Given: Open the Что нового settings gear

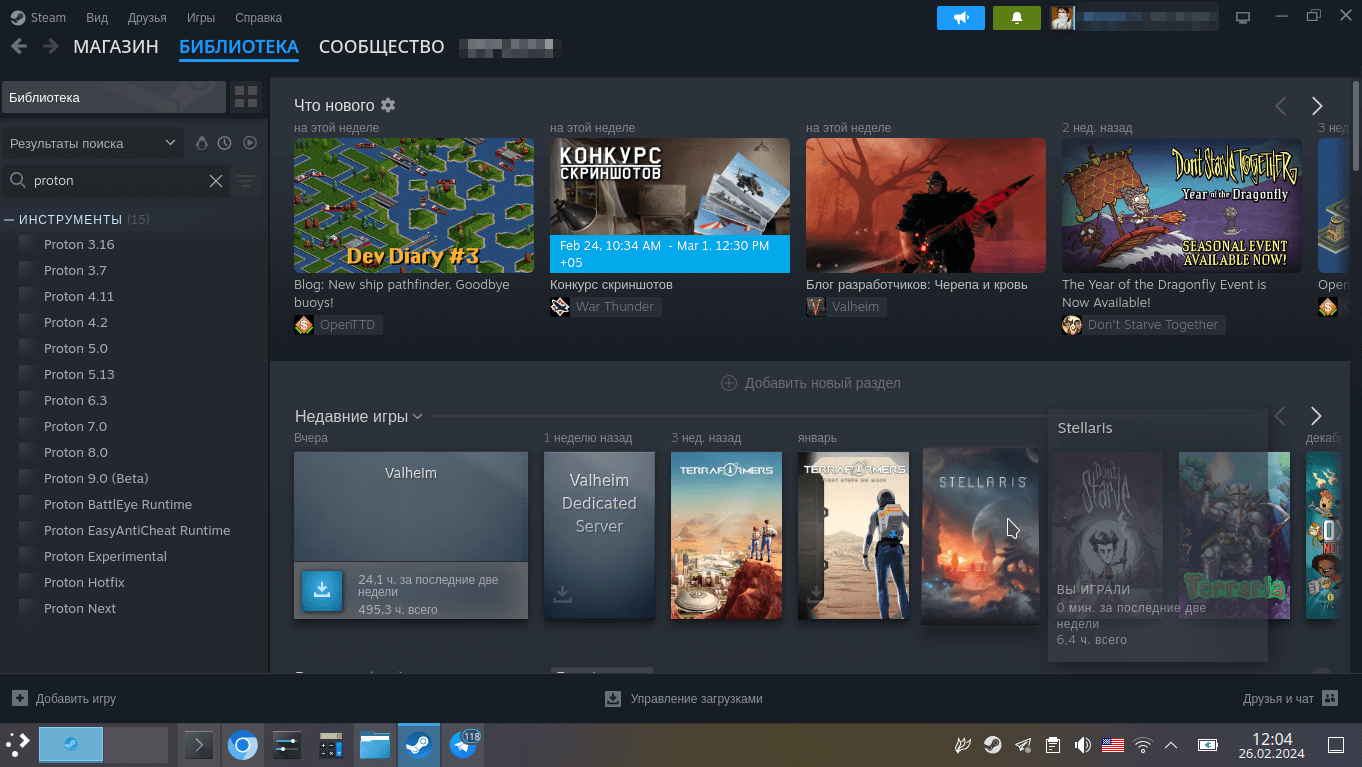Looking at the screenshot, I should [x=388, y=105].
